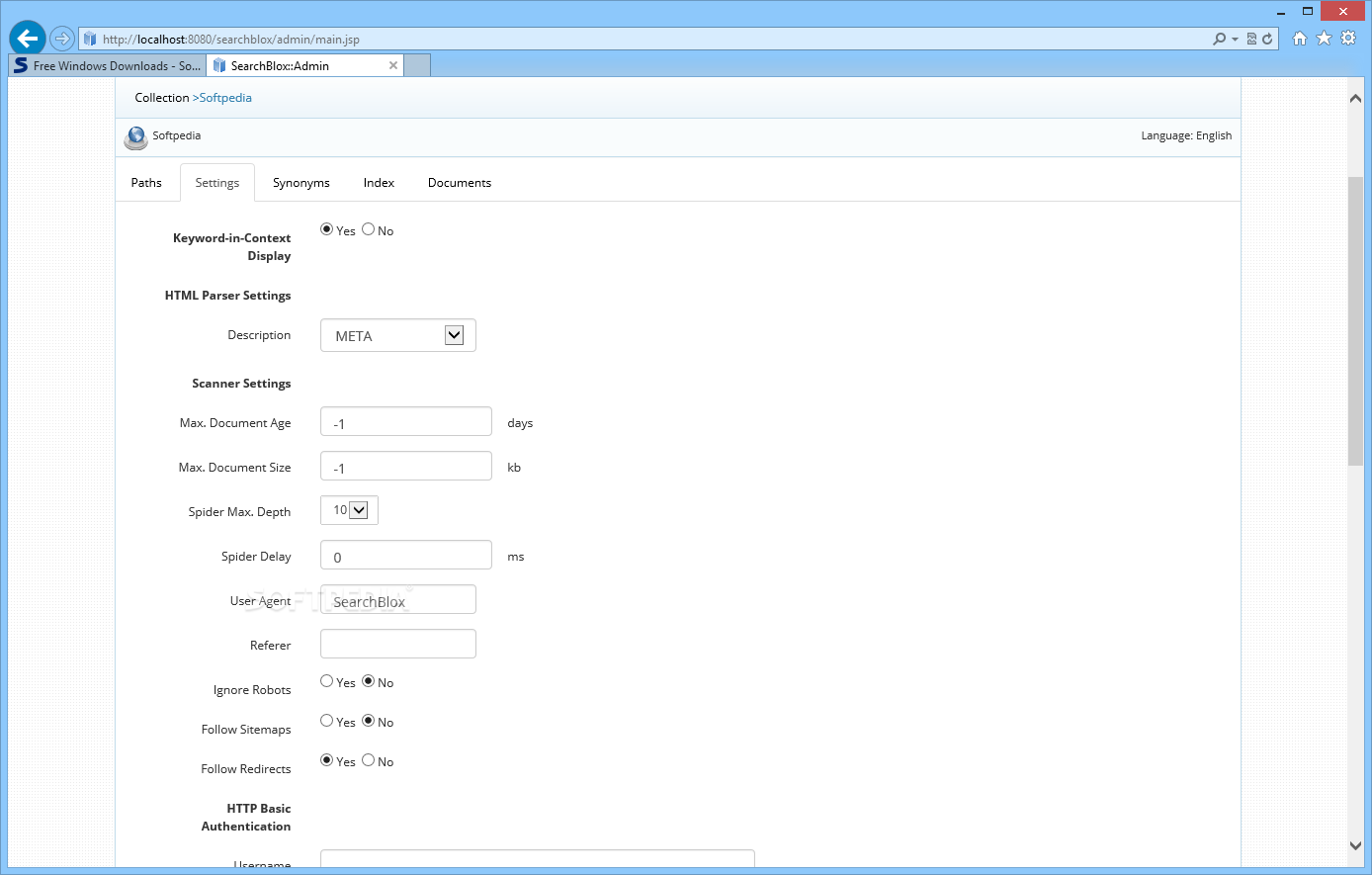Viewport: 1372px width, 875px height.
Task: Select No for Follow Redirects
Action: tap(369, 760)
